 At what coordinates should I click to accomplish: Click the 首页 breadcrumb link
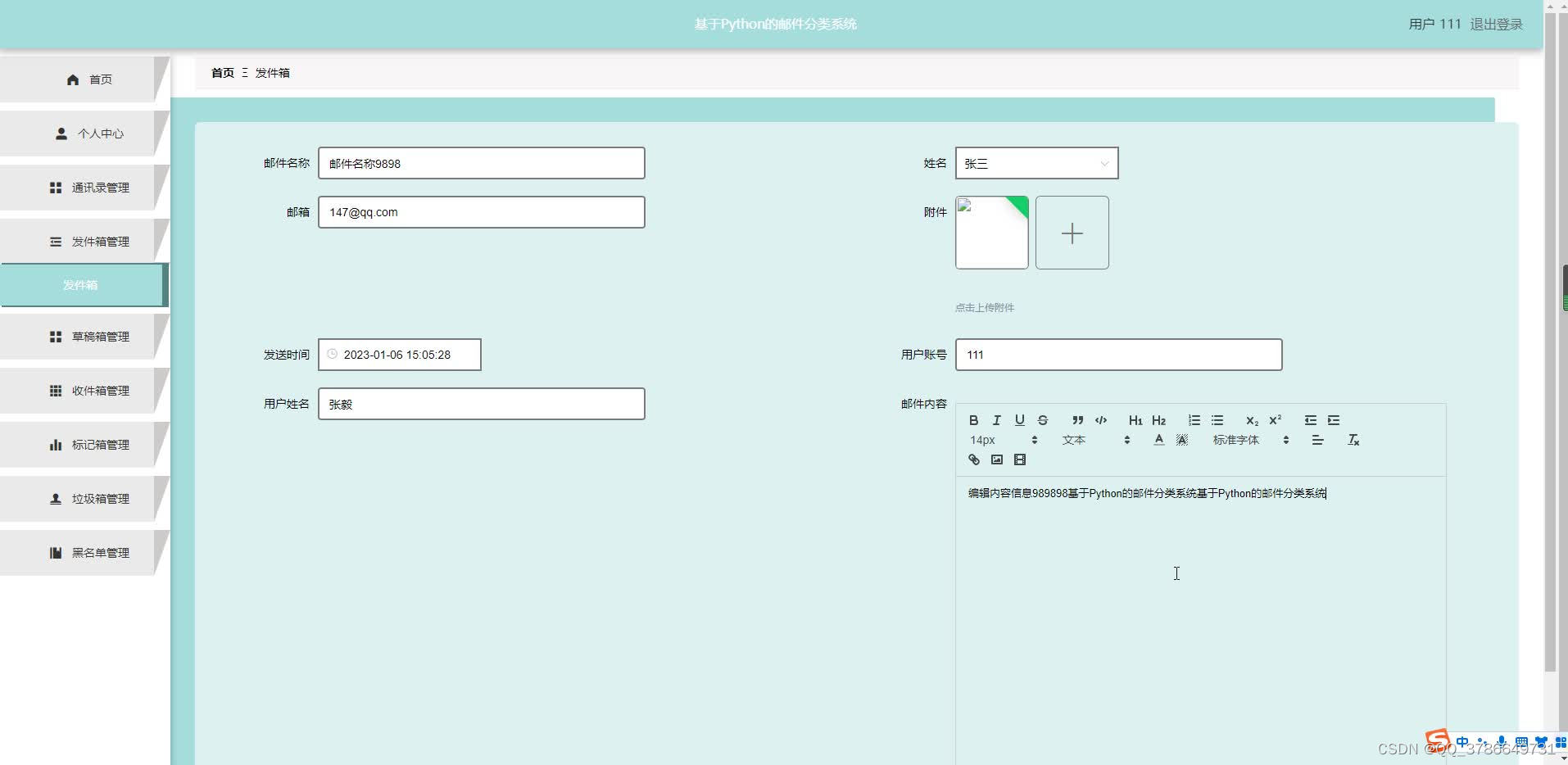223,73
